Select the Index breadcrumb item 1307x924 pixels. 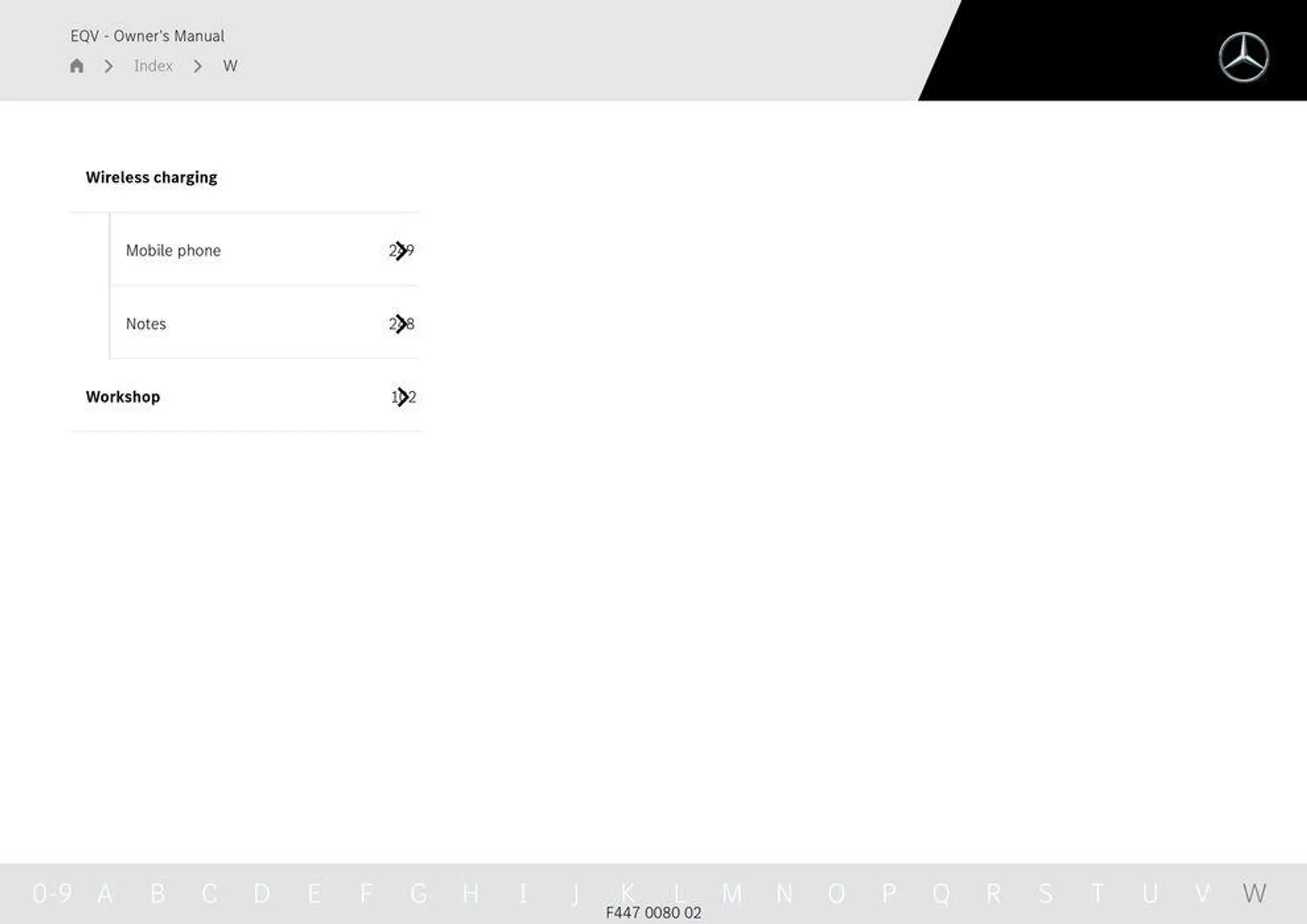click(x=153, y=65)
